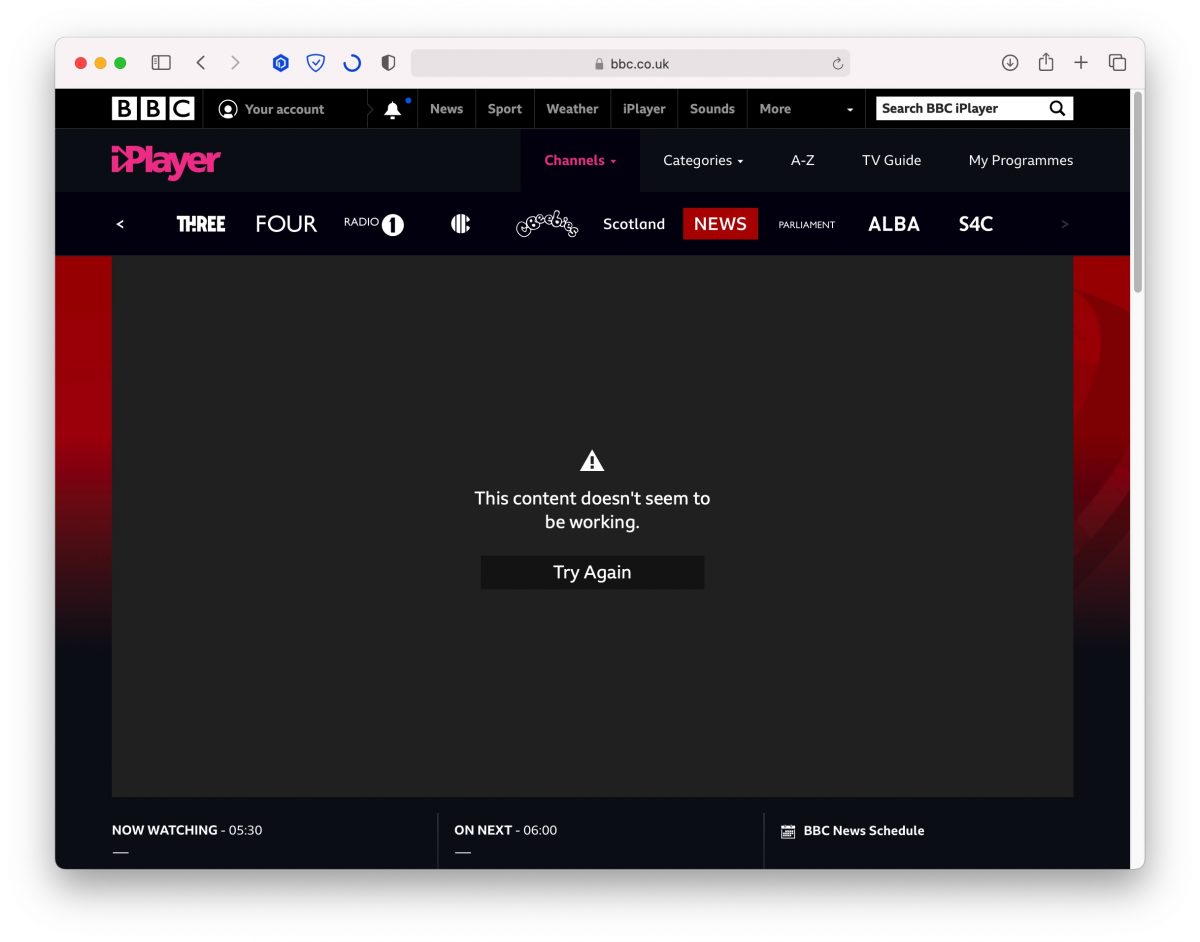Image resolution: width=1200 pixels, height=942 pixels.
Task: Select the BBC News channel
Action: [720, 224]
